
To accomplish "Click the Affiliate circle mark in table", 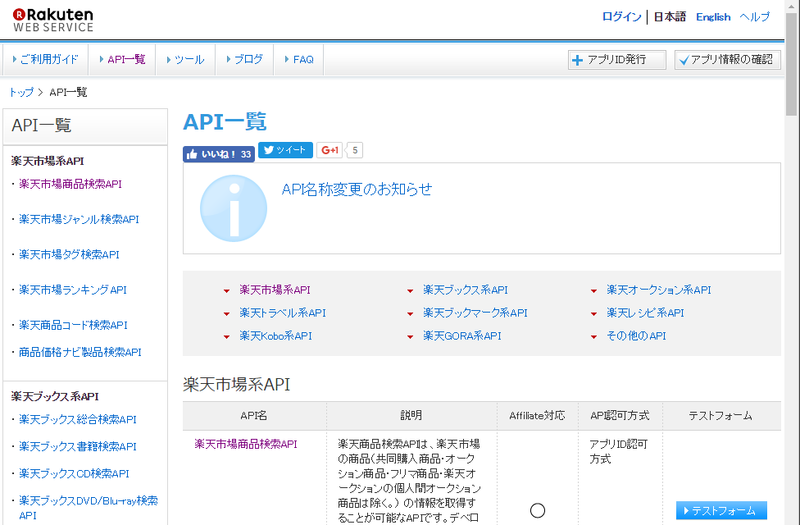I will (537, 510).
